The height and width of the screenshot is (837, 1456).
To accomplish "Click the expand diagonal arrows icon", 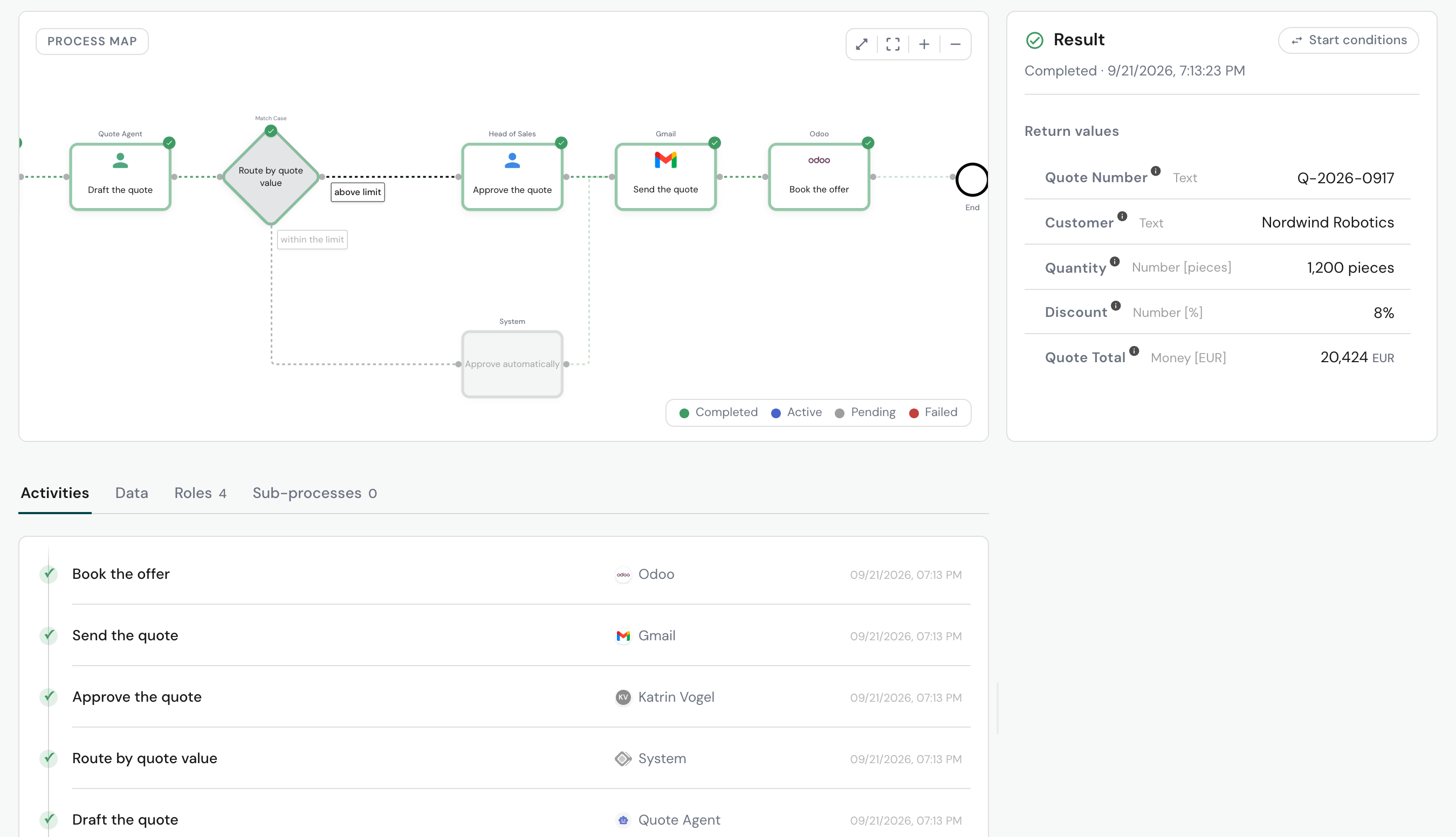I will (x=861, y=44).
